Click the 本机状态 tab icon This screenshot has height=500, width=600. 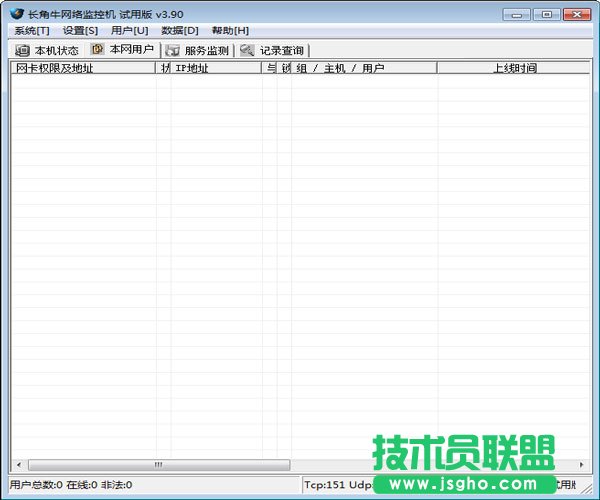[22, 50]
